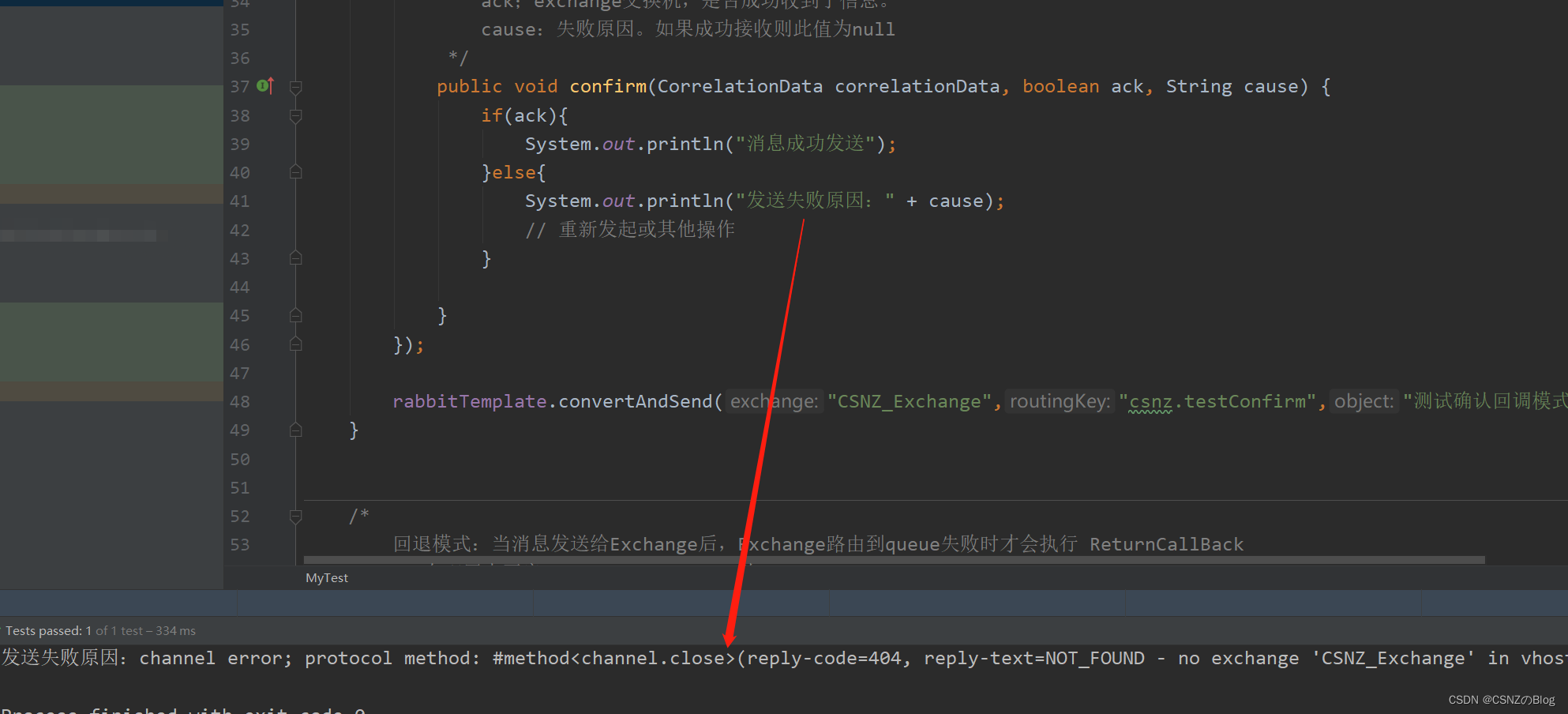Image resolution: width=1568 pixels, height=714 pixels.
Task: Click line number 41 in the gutter
Action: click(x=240, y=201)
